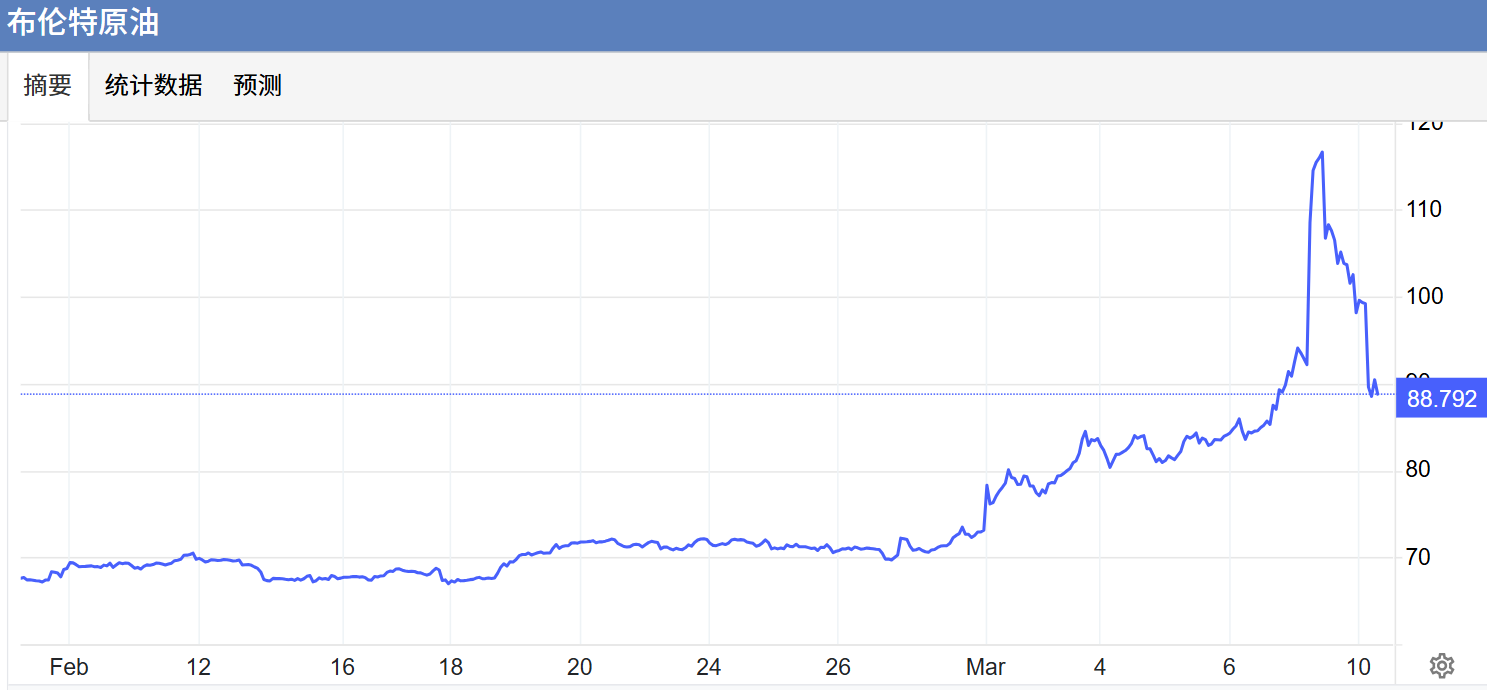Click the 18 date tick on x-axis
This screenshot has height=690, width=1487.
[x=450, y=667]
